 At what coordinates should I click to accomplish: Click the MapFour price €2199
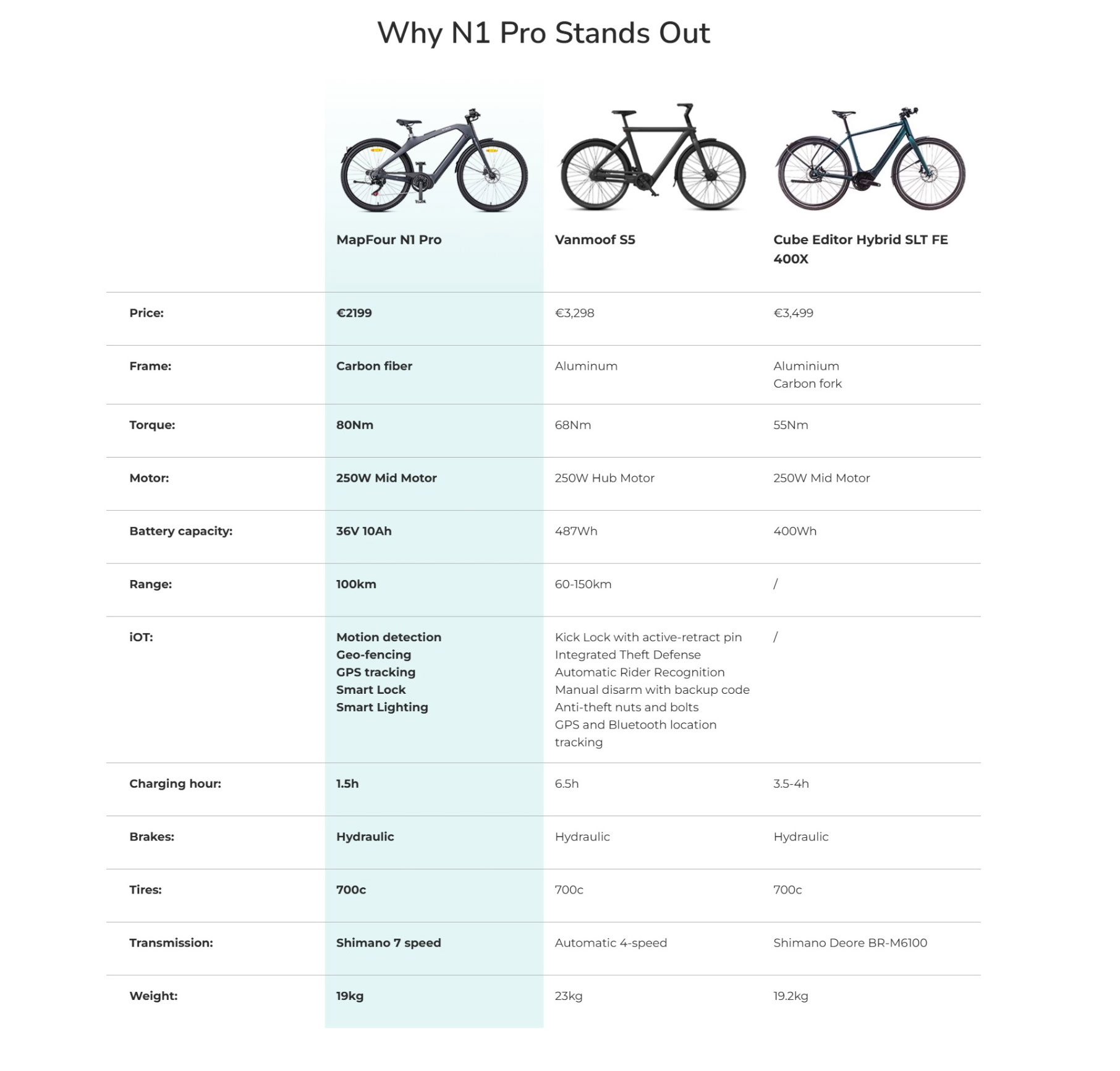[354, 313]
